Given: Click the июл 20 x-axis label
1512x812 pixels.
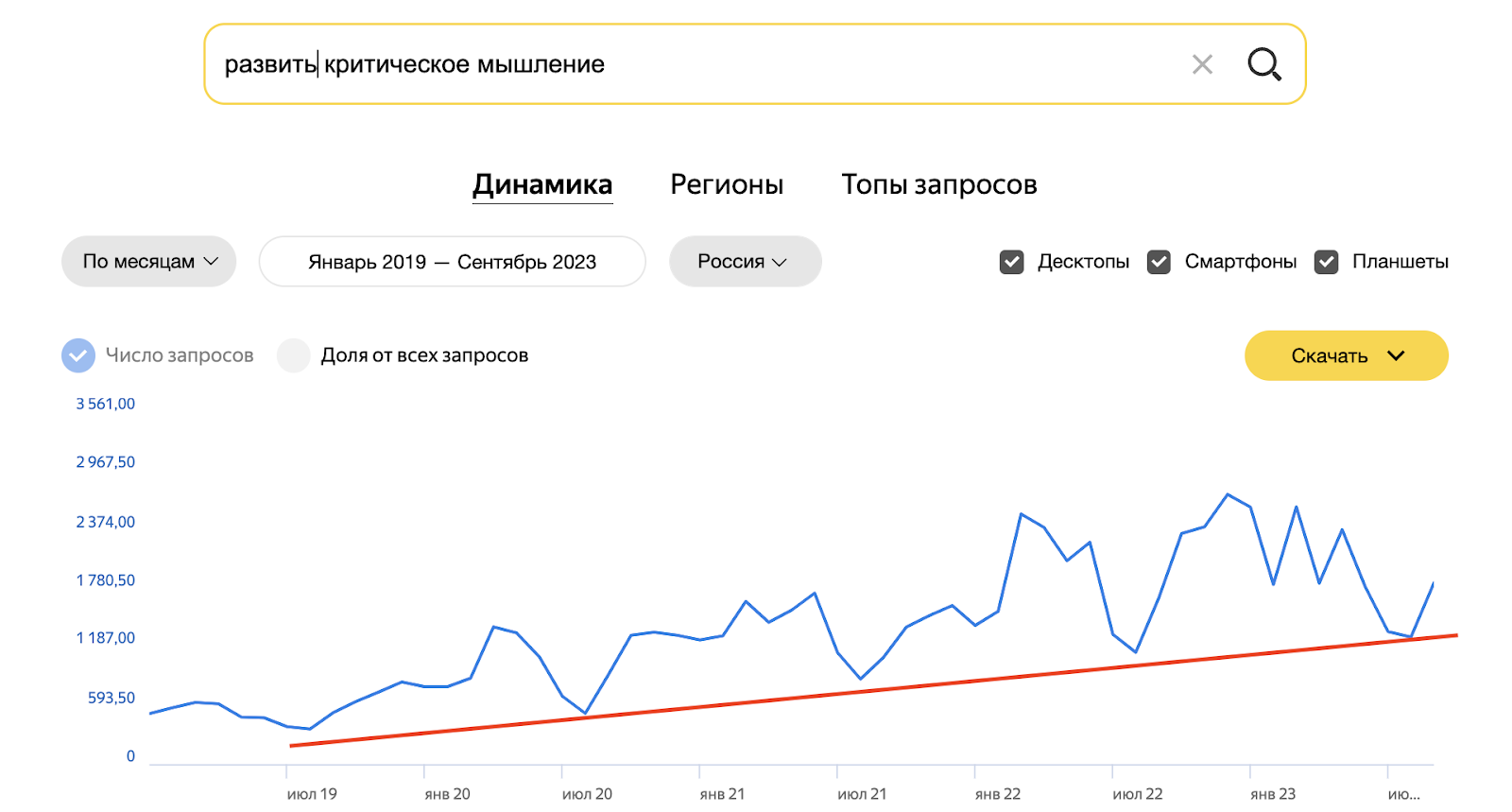Looking at the screenshot, I should 587,794.
